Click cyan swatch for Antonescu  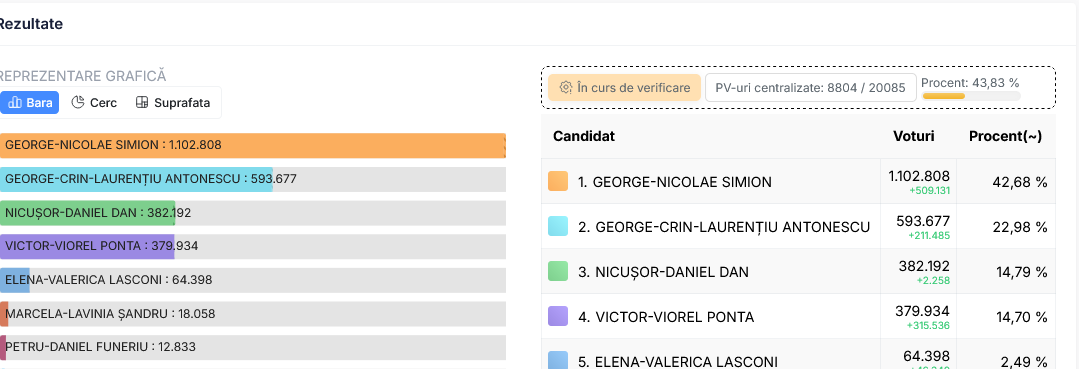pyautogui.click(x=558, y=226)
